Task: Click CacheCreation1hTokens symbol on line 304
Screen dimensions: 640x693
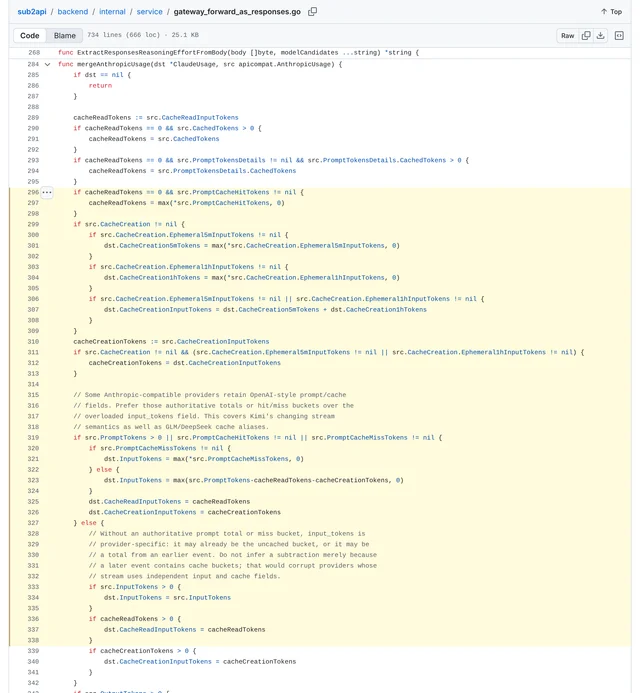Action: 160,278
